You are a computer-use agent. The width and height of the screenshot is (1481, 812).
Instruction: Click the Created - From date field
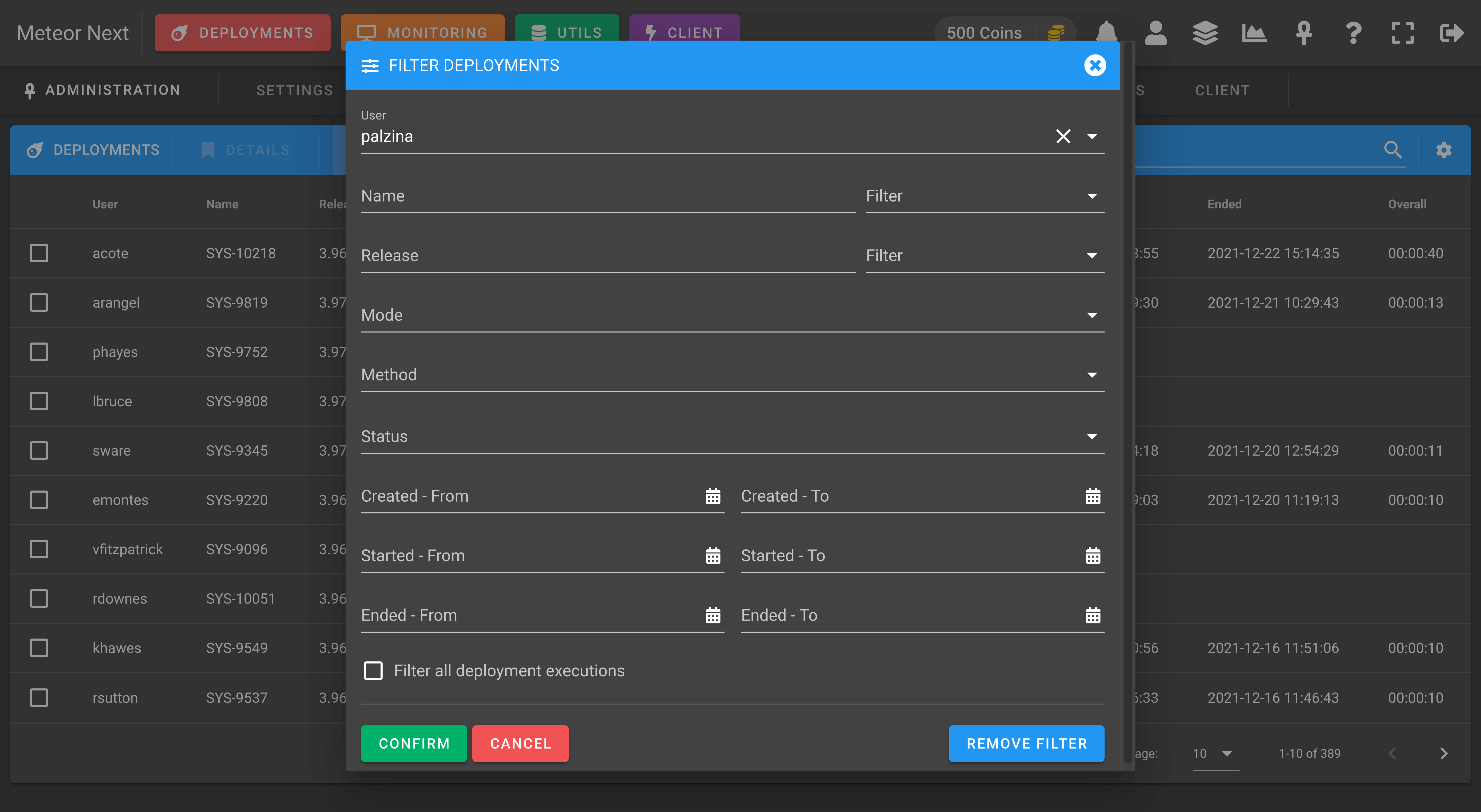click(542, 496)
